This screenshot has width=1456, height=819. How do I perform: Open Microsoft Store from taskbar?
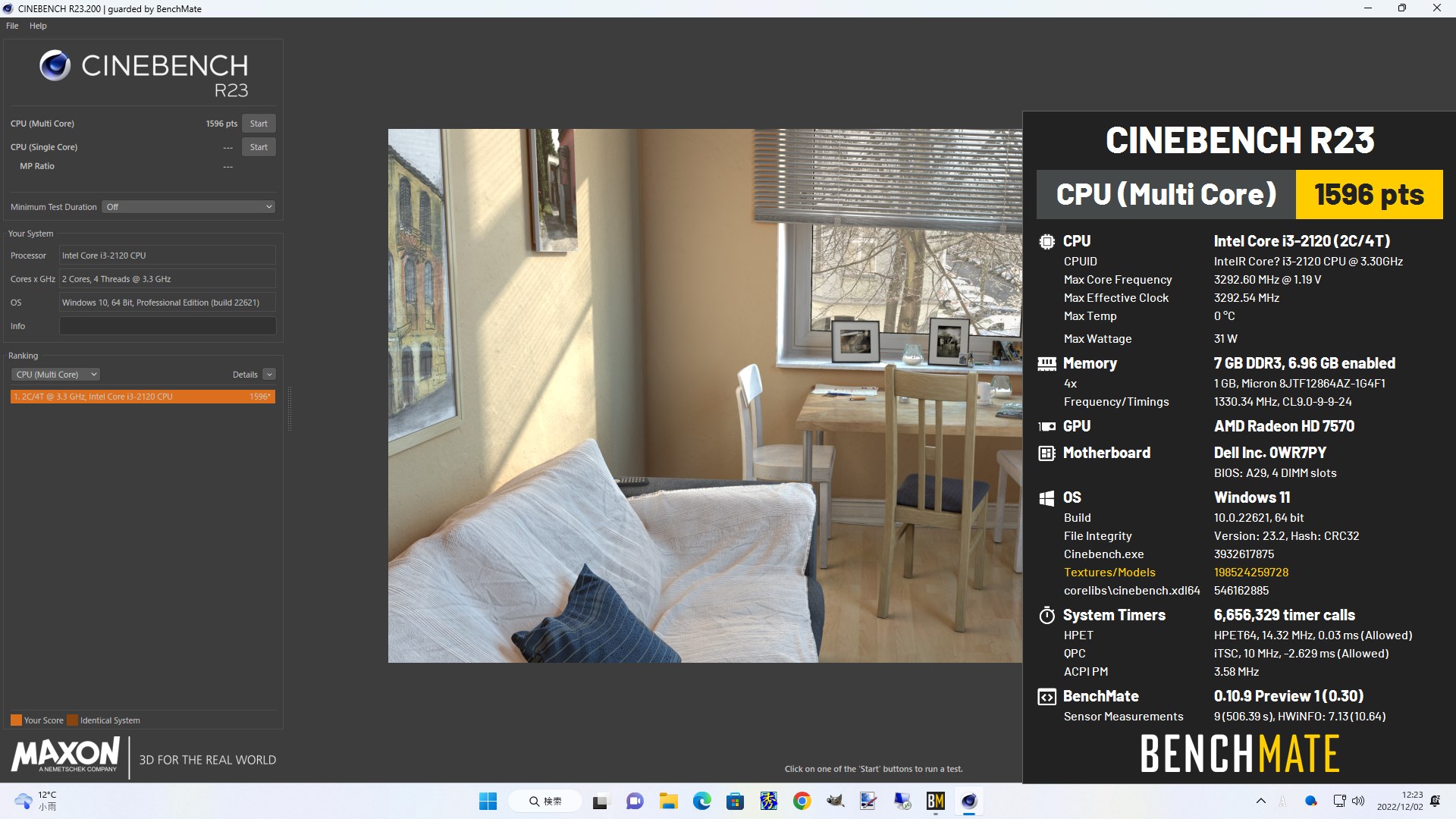coord(735,801)
